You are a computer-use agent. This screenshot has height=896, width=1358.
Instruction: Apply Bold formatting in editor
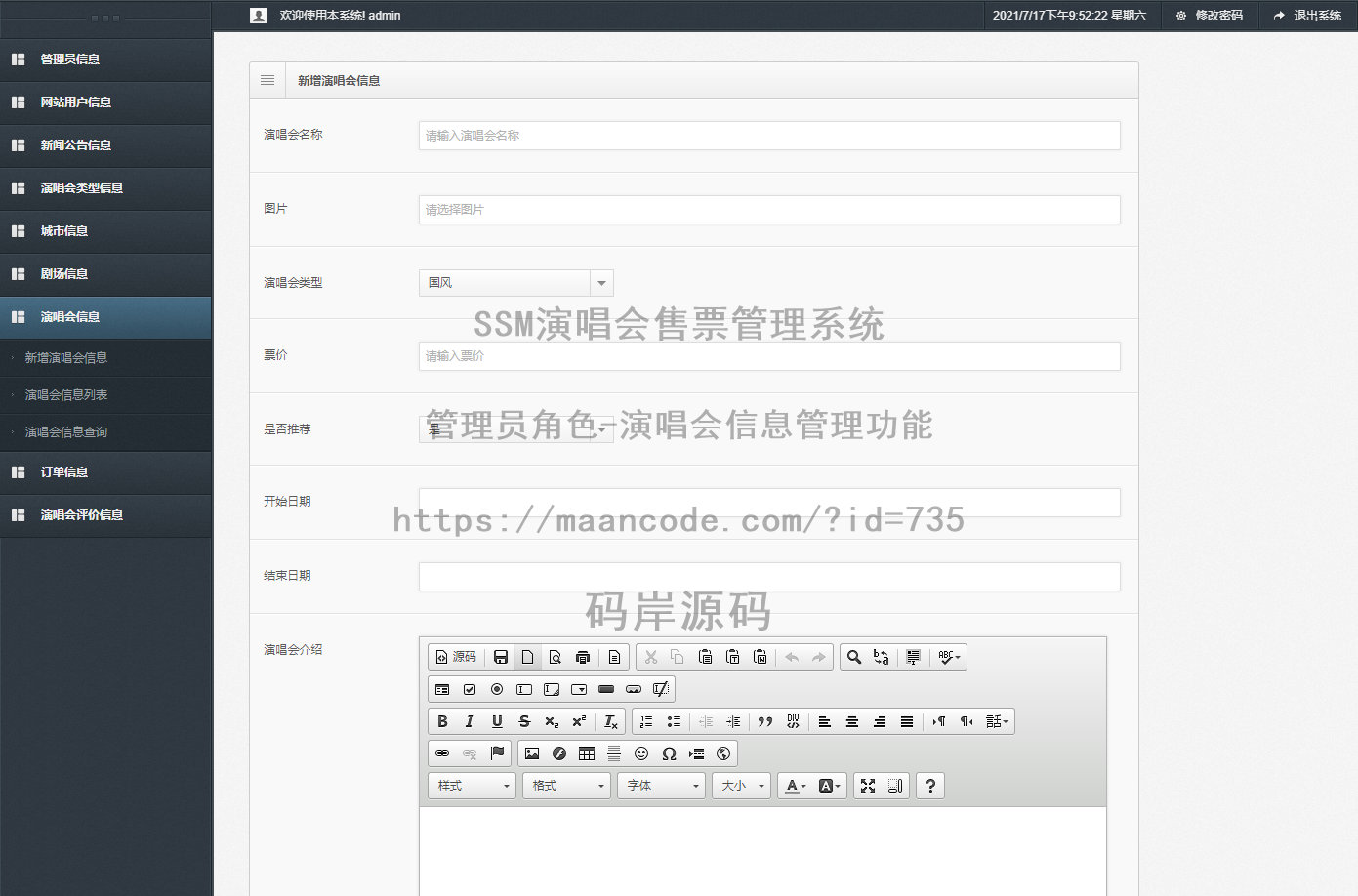click(442, 721)
